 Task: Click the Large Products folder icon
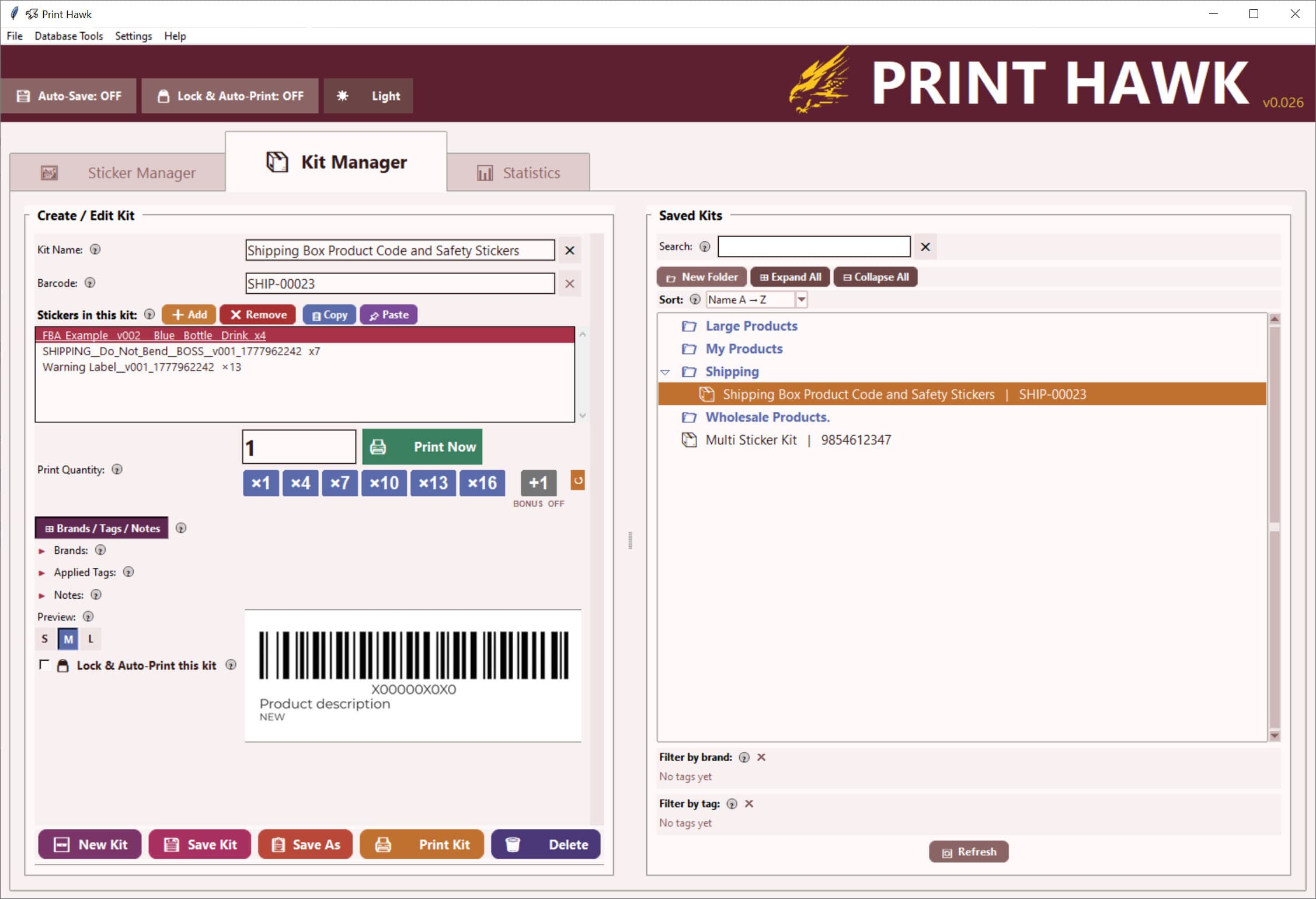[x=690, y=326]
